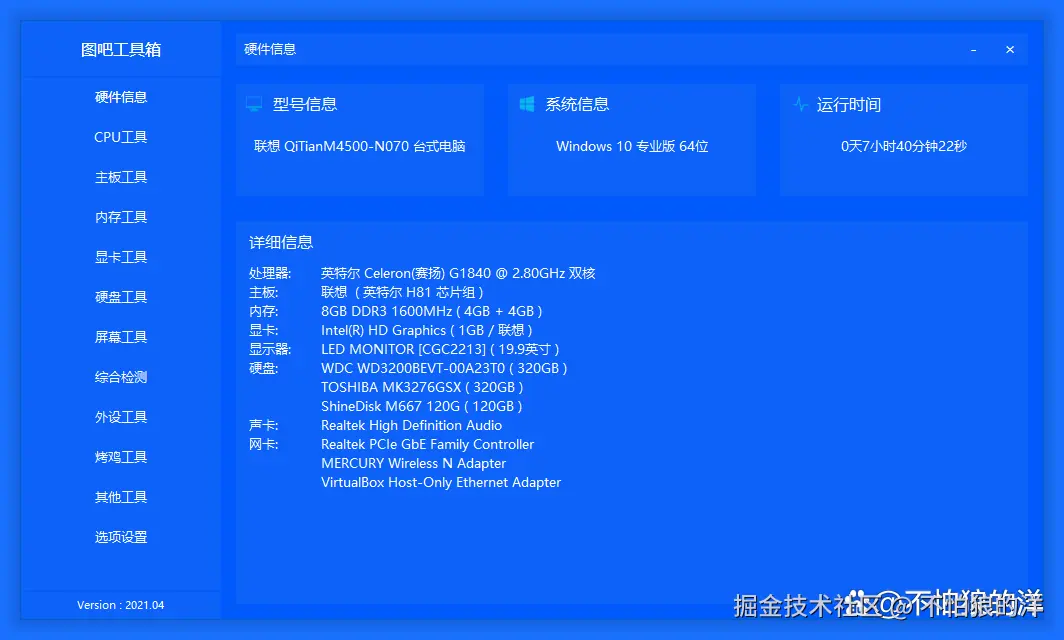
Task: Click the 内存 label
Action: 263,311
